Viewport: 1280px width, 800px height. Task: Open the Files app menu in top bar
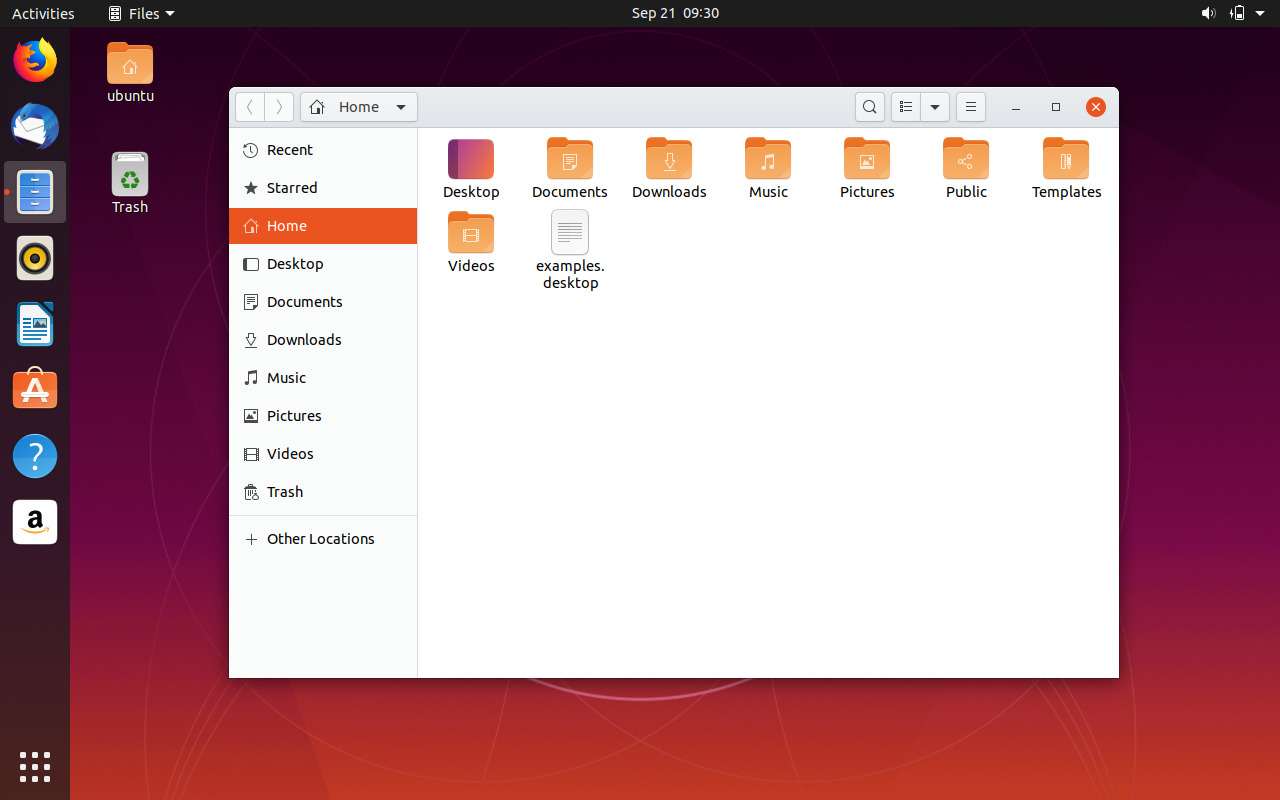[x=141, y=13]
